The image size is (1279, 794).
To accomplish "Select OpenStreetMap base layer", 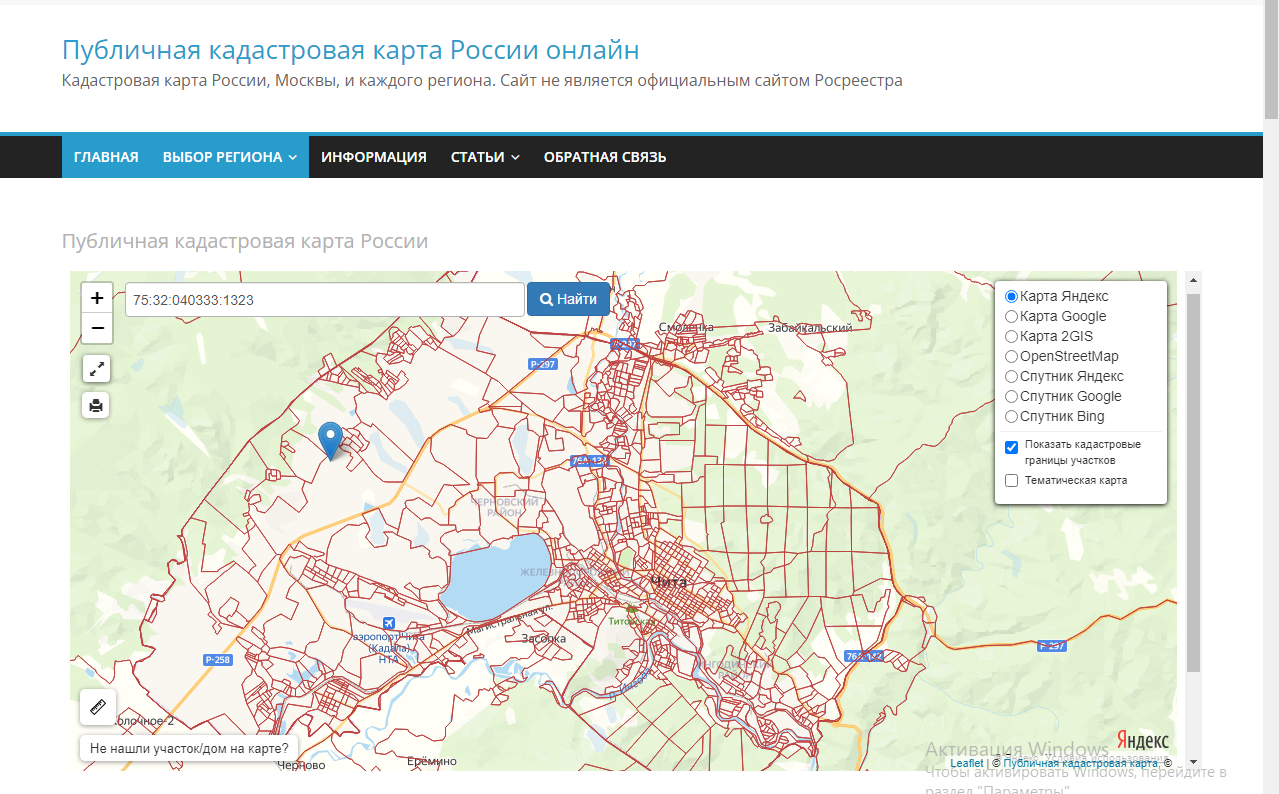I will click(1012, 357).
